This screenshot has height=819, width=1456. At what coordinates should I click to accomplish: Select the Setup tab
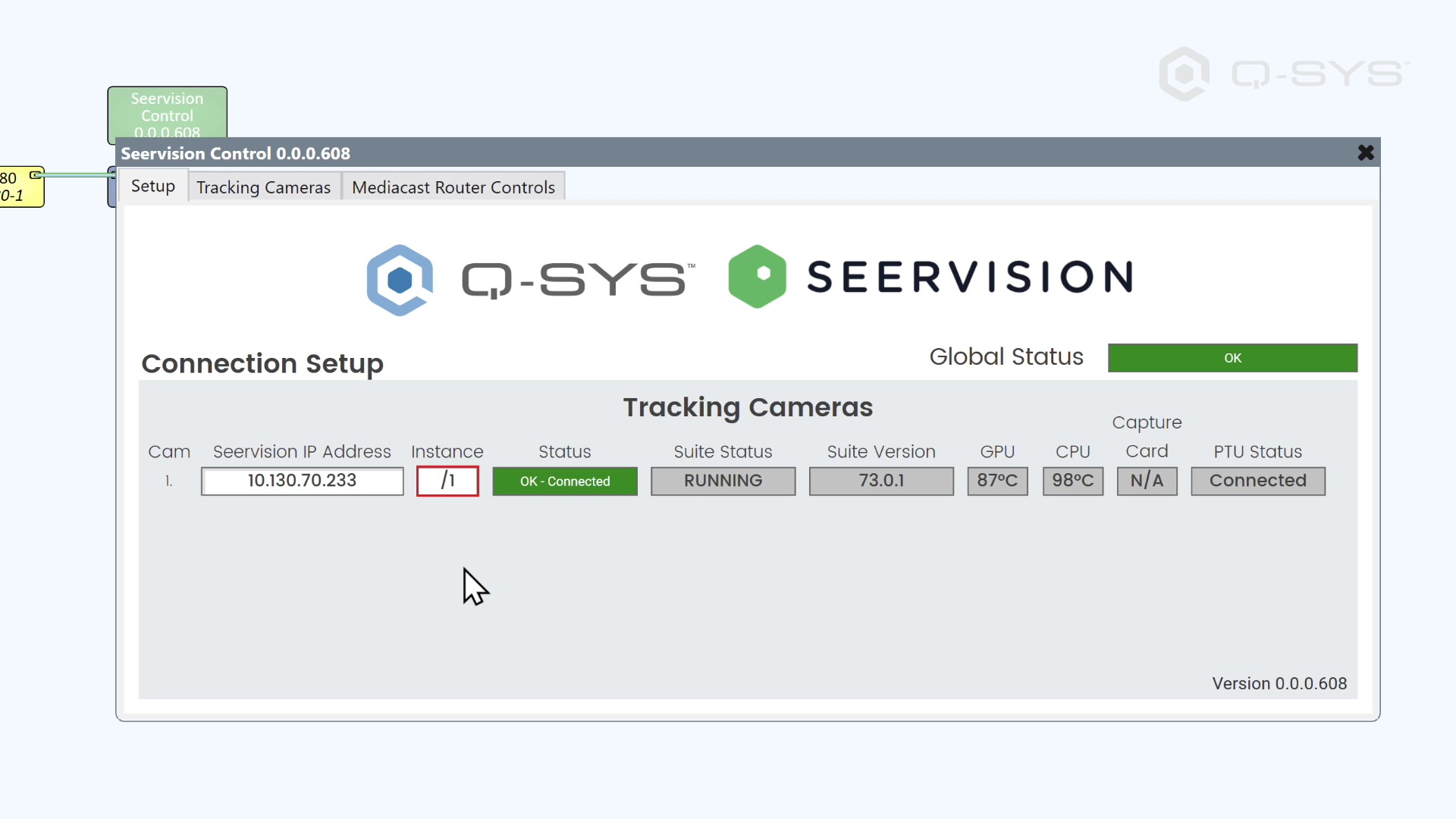click(152, 186)
